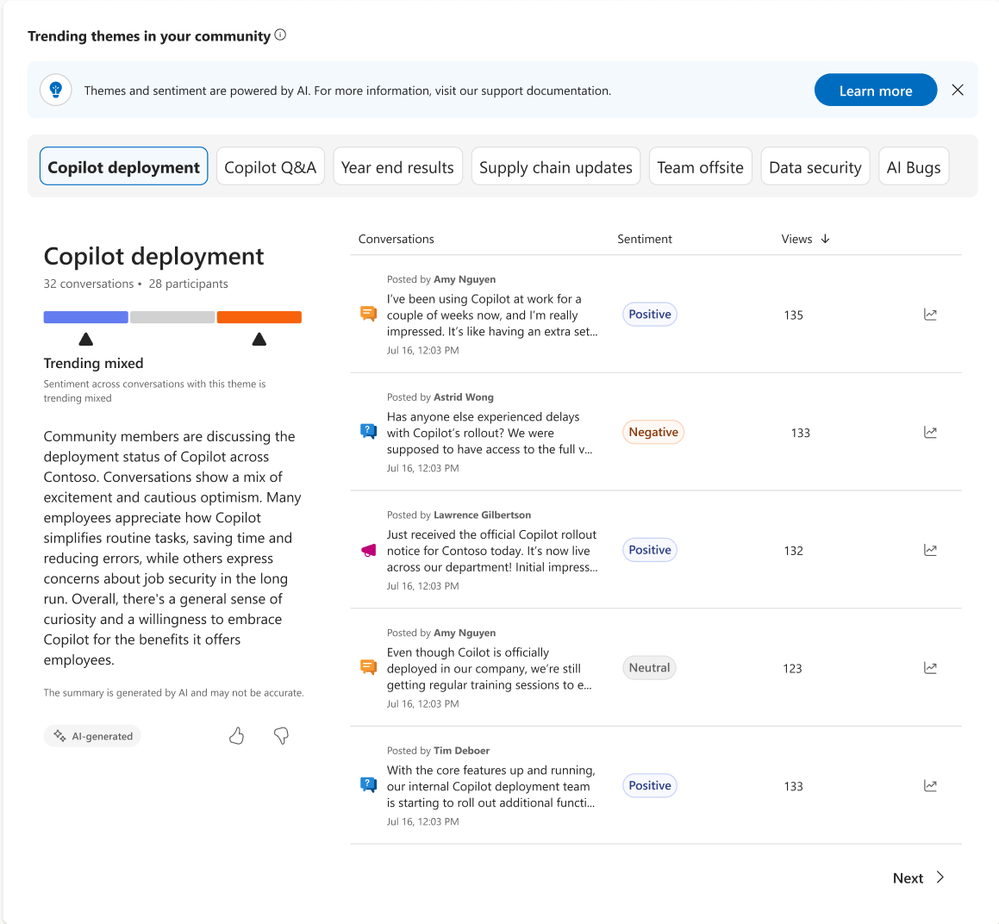The height and width of the screenshot is (924, 999).
Task: Open analytics icon for Astrid Wong's post
Action: (x=930, y=432)
